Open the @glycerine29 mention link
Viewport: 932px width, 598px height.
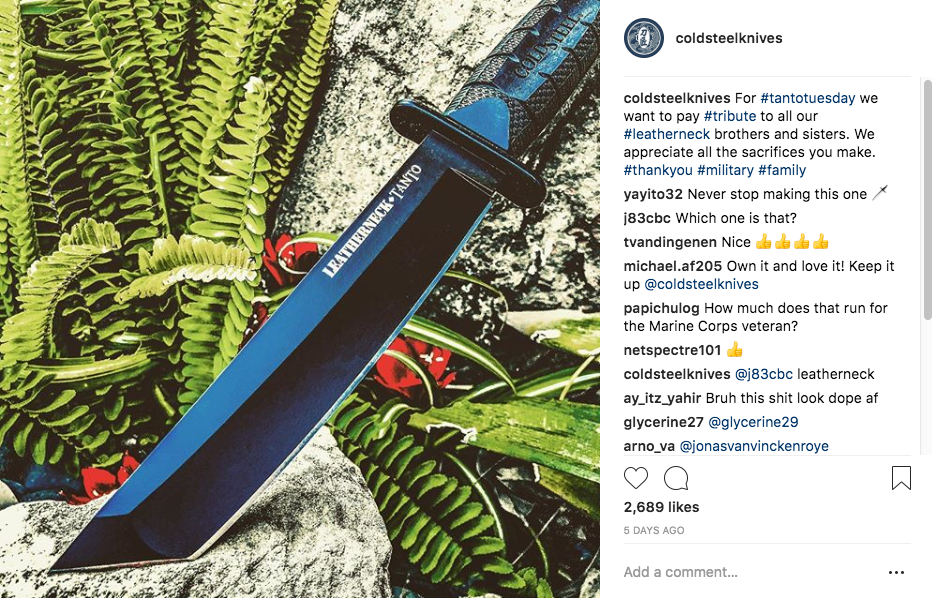coord(753,422)
